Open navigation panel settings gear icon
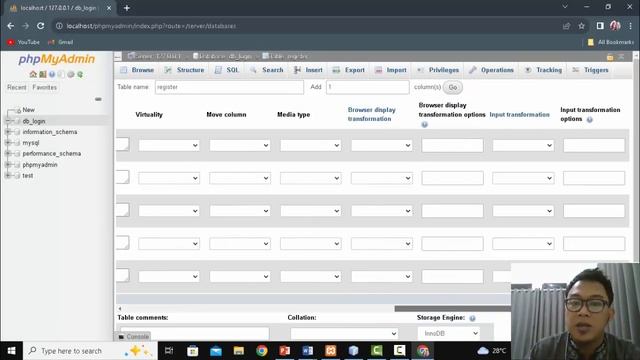The width and height of the screenshot is (640, 360). coord(71,74)
